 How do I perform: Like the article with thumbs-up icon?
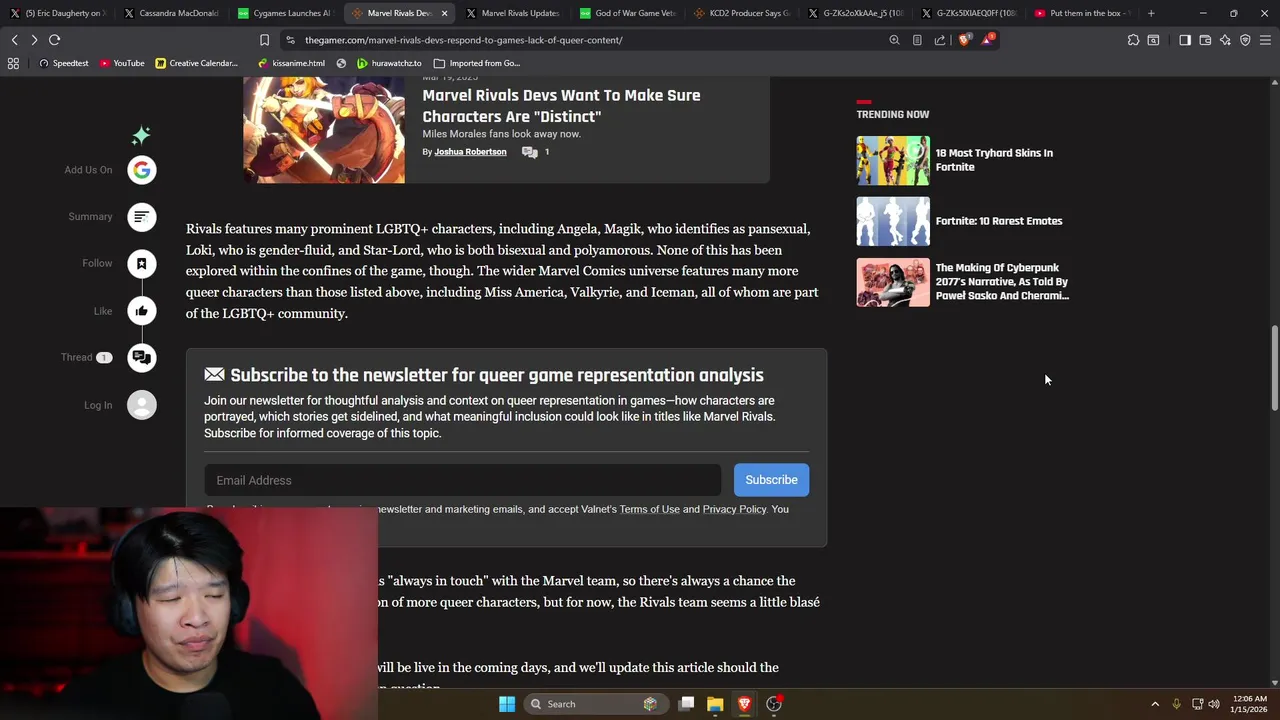pos(142,311)
